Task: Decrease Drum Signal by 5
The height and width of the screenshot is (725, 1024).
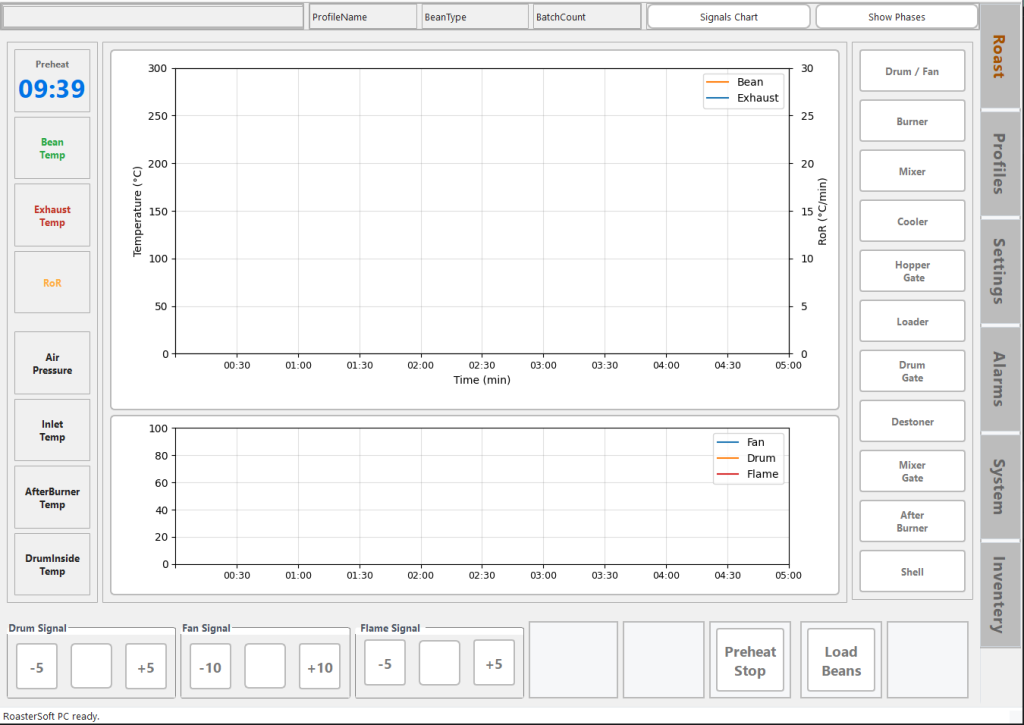Action: pos(37,667)
